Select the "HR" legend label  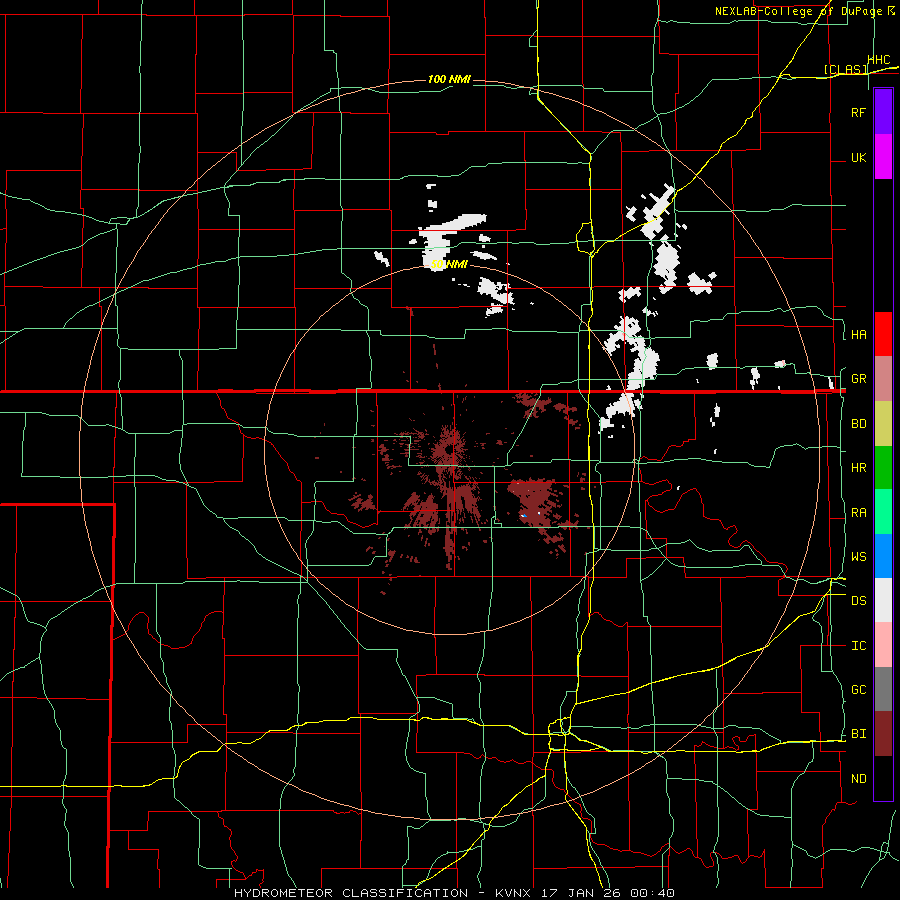[x=858, y=468]
